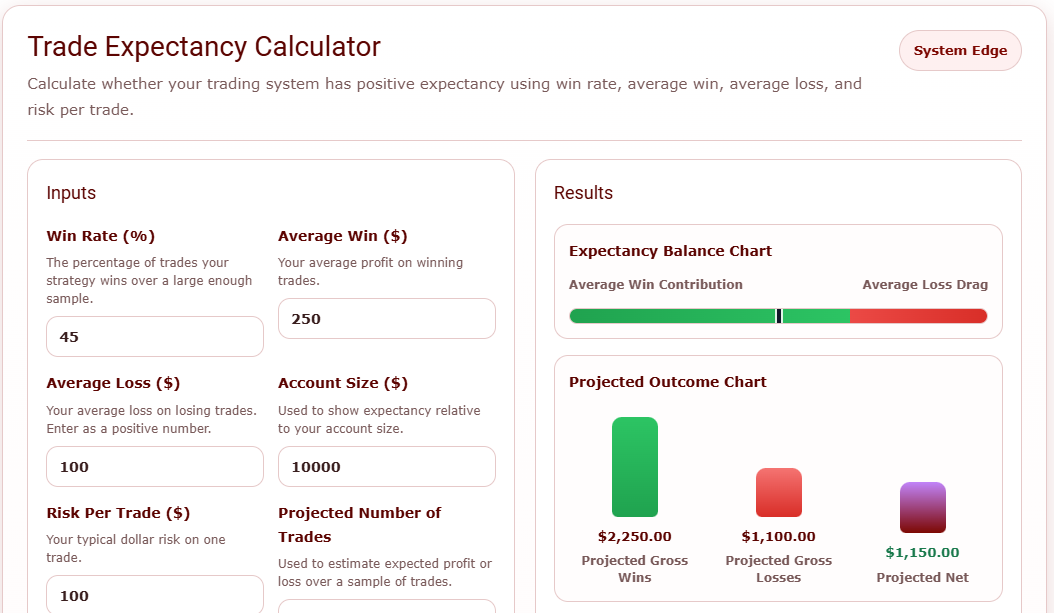Click the $1,150.00 projected net value
The width and height of the screenshot is (1054, 613).
pyautogui.click(x=922, y=552)
